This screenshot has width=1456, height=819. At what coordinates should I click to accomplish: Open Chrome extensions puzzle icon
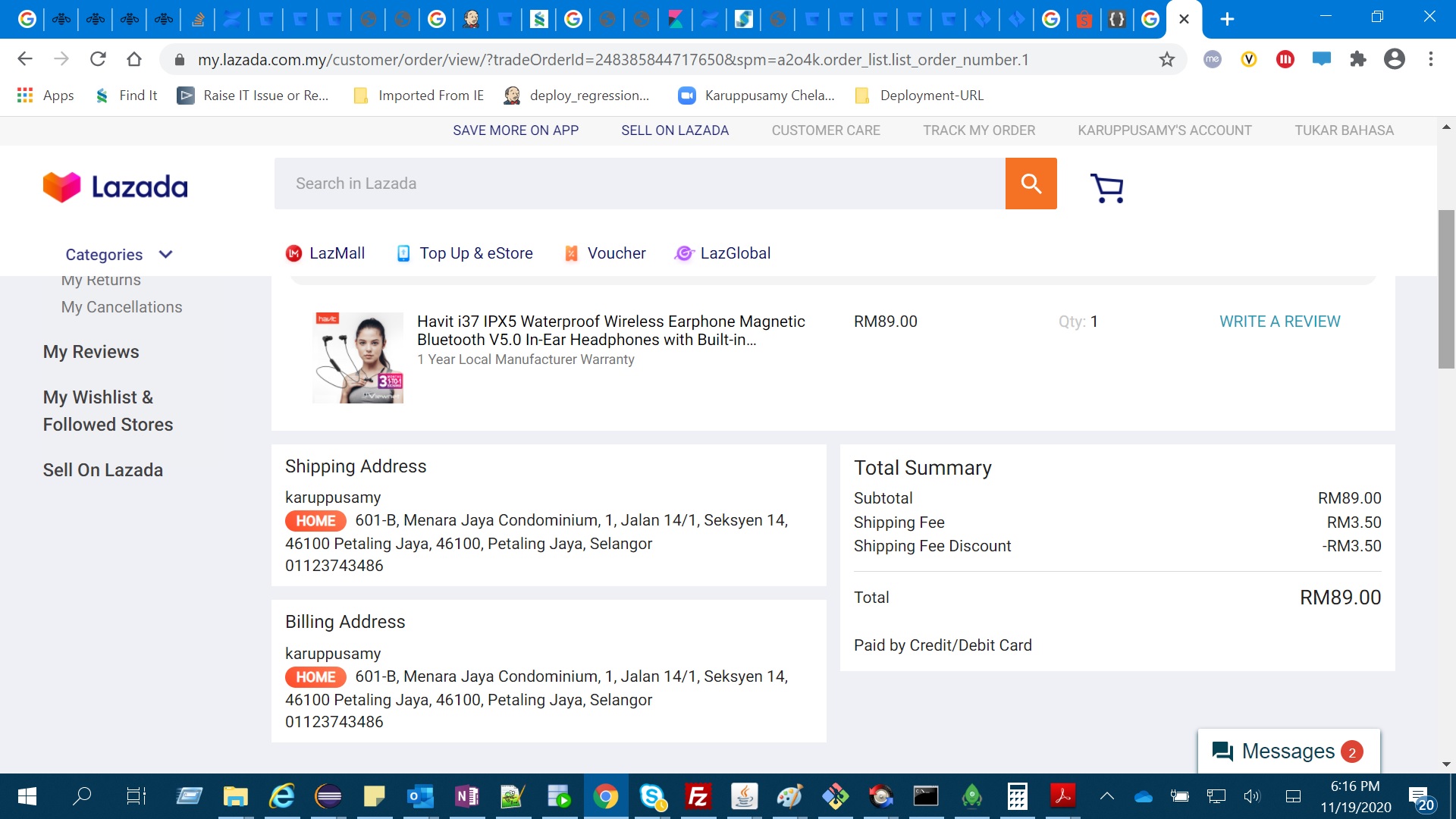1357,59
